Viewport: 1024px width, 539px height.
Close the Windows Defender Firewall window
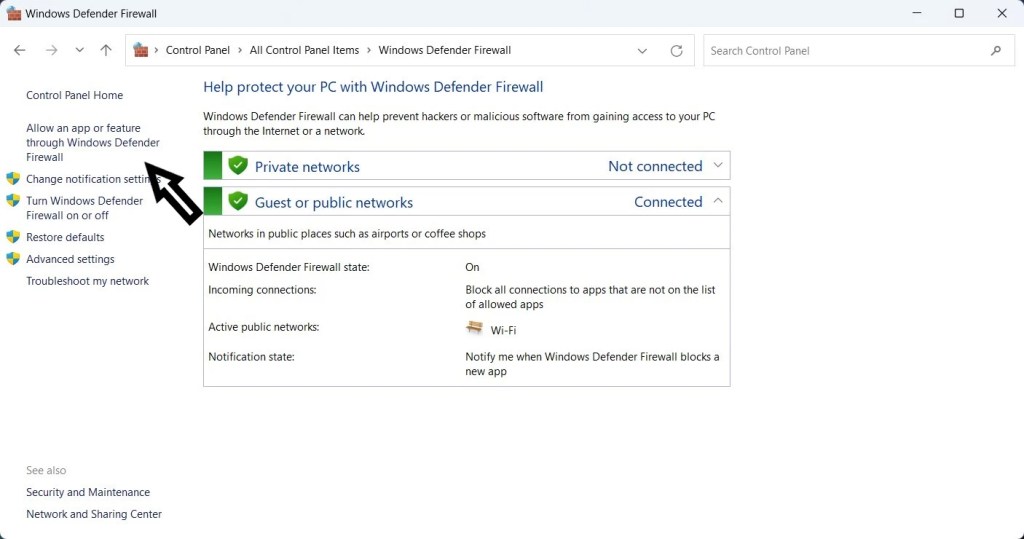[1002, 13]
